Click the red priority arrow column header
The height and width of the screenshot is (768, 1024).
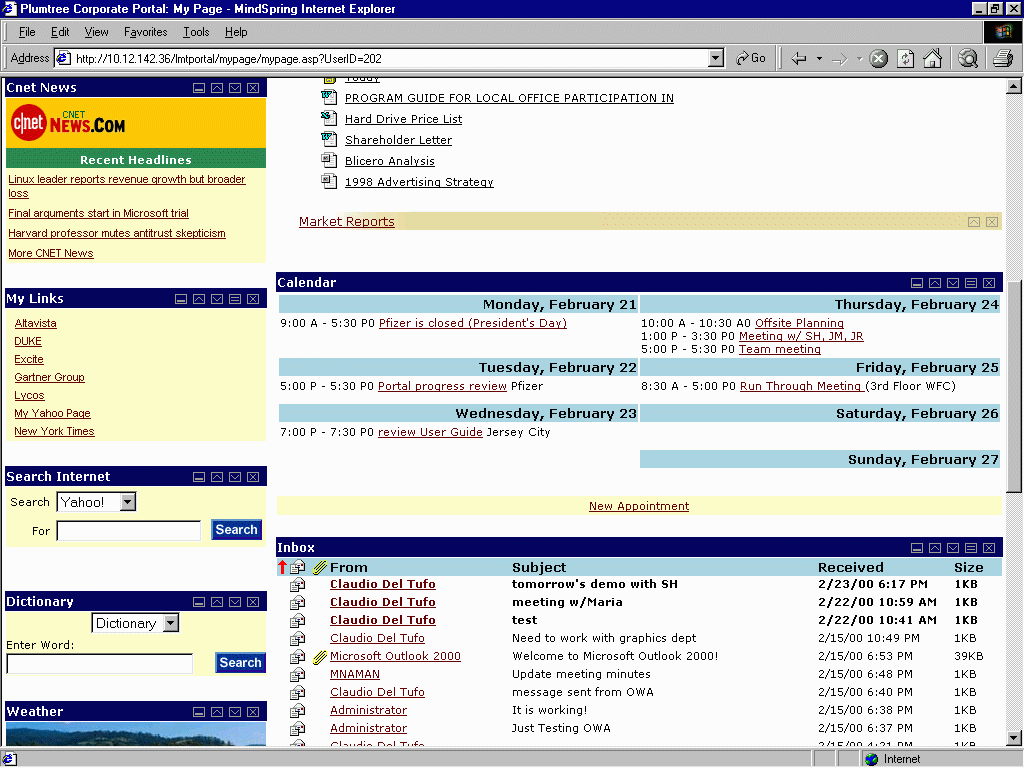coord(282,568)
